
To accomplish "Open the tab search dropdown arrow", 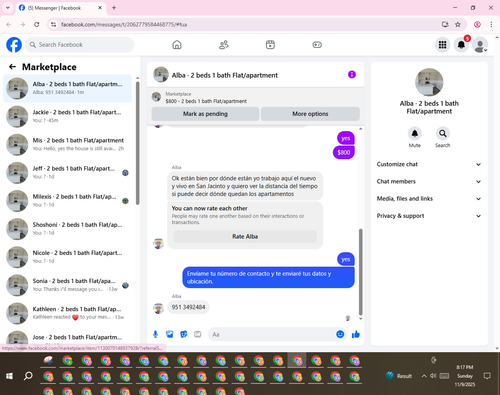I will coord(8,8).
